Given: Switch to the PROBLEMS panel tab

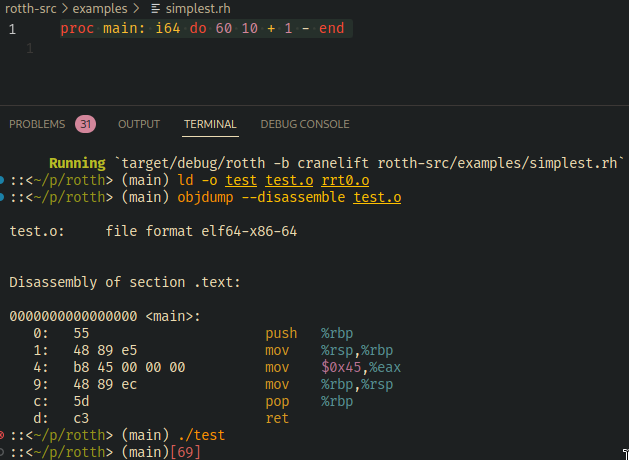Looking at the screenshot, I should tap(36, 124).
